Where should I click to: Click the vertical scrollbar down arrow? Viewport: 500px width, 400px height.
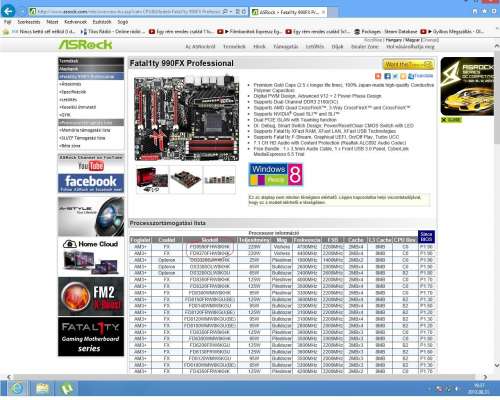click(x=497, y=365)
